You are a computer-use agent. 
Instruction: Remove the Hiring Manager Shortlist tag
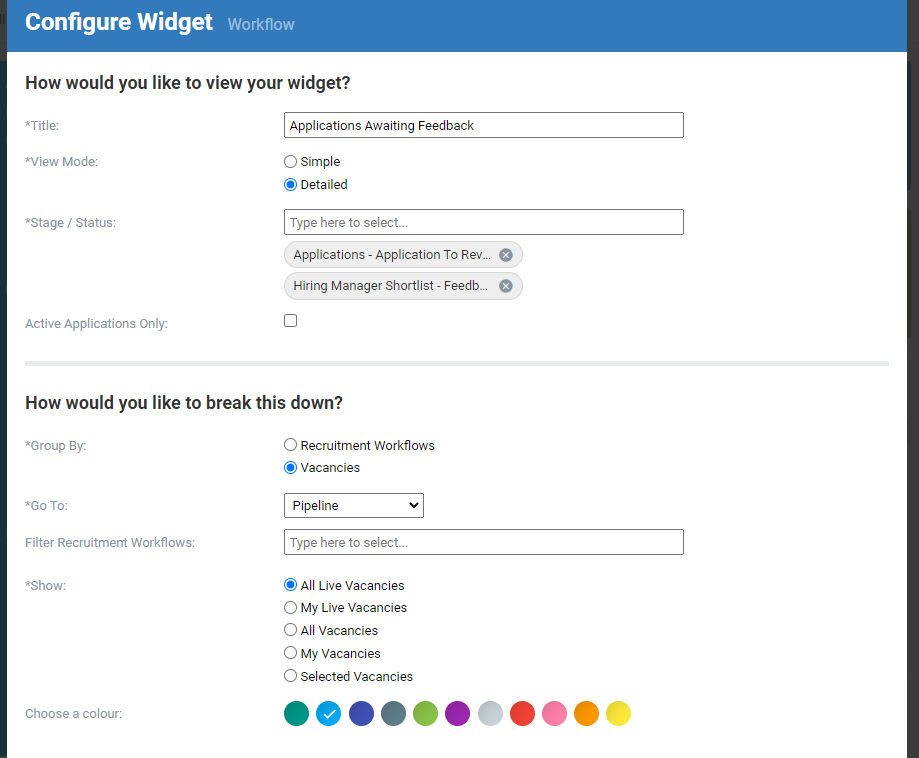pyautogui.click(x=506, y=286)
